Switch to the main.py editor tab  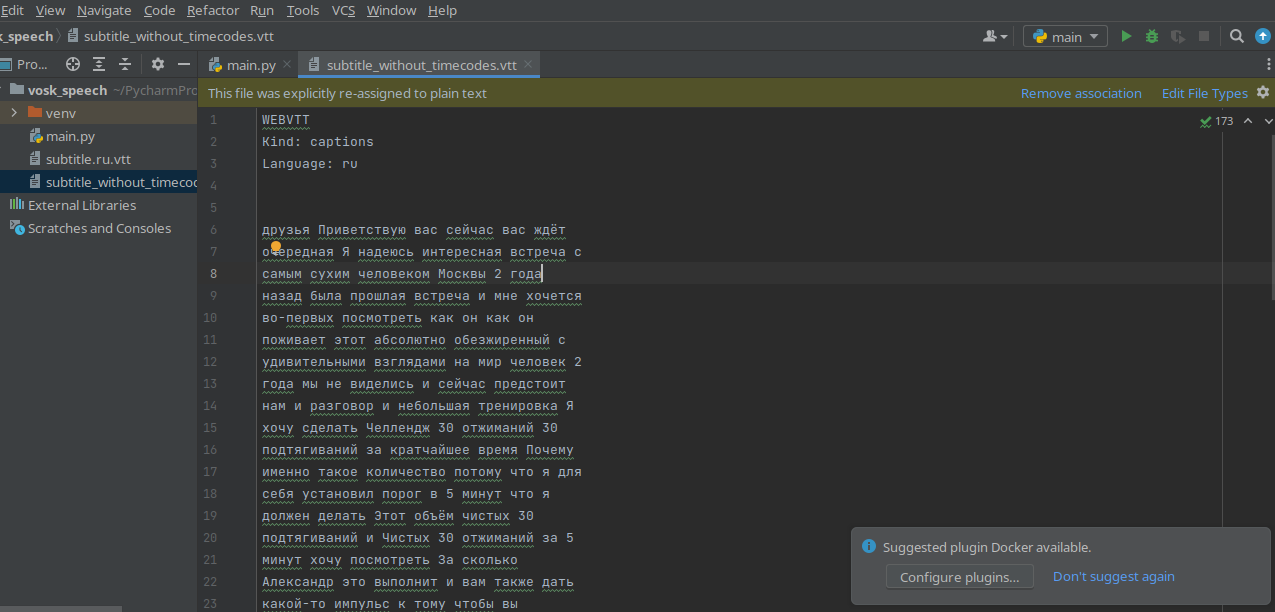click(250, 65)
